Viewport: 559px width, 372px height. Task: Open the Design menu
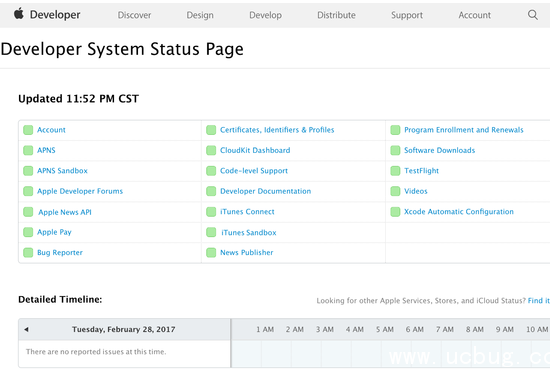tap(200, 15)
